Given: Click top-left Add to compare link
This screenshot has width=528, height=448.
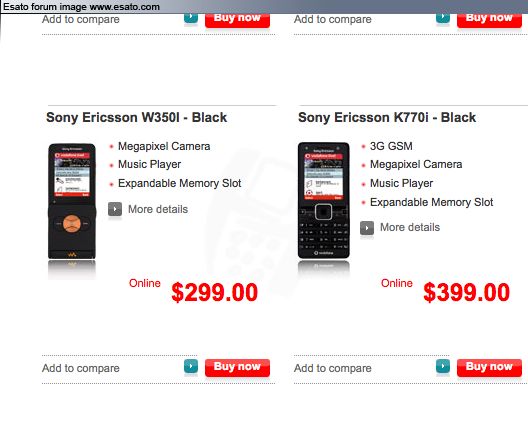Looking at the screenshot, I should pos(81,20).
